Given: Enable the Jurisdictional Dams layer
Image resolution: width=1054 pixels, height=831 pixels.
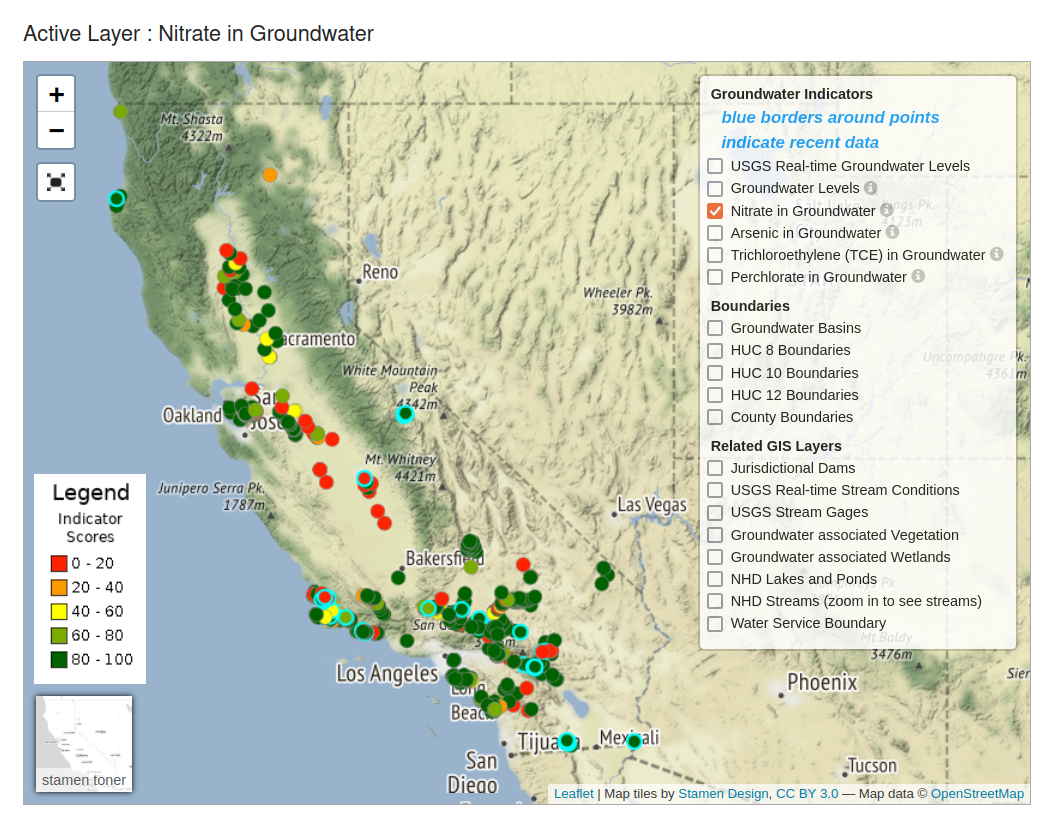Looking at the screenshot, I should click(715, 468).
